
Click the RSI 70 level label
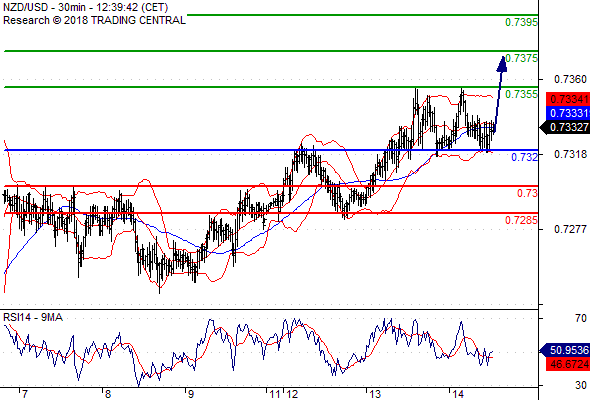click(581, 318)
